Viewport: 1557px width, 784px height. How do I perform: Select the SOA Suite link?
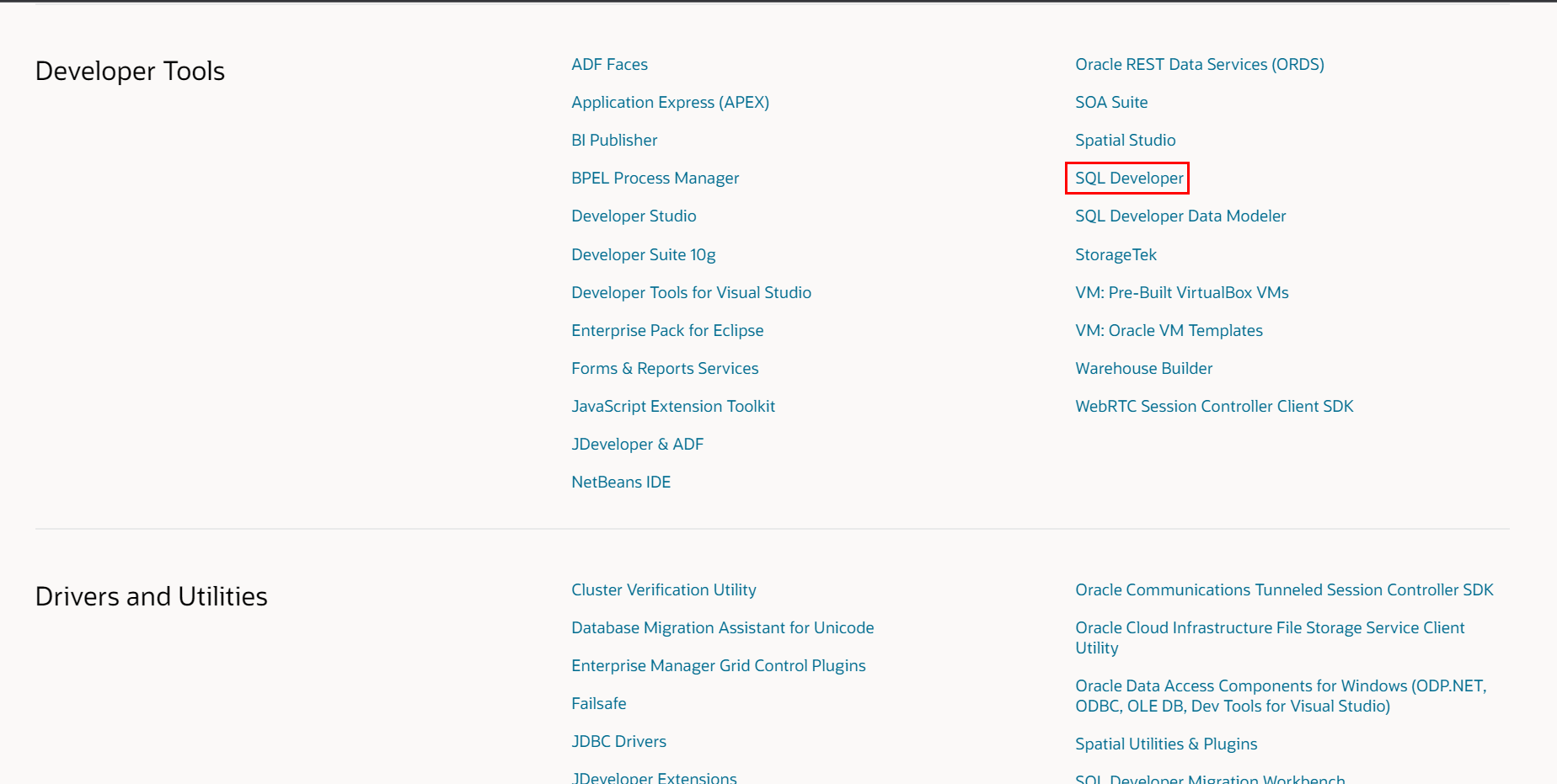1111,103
